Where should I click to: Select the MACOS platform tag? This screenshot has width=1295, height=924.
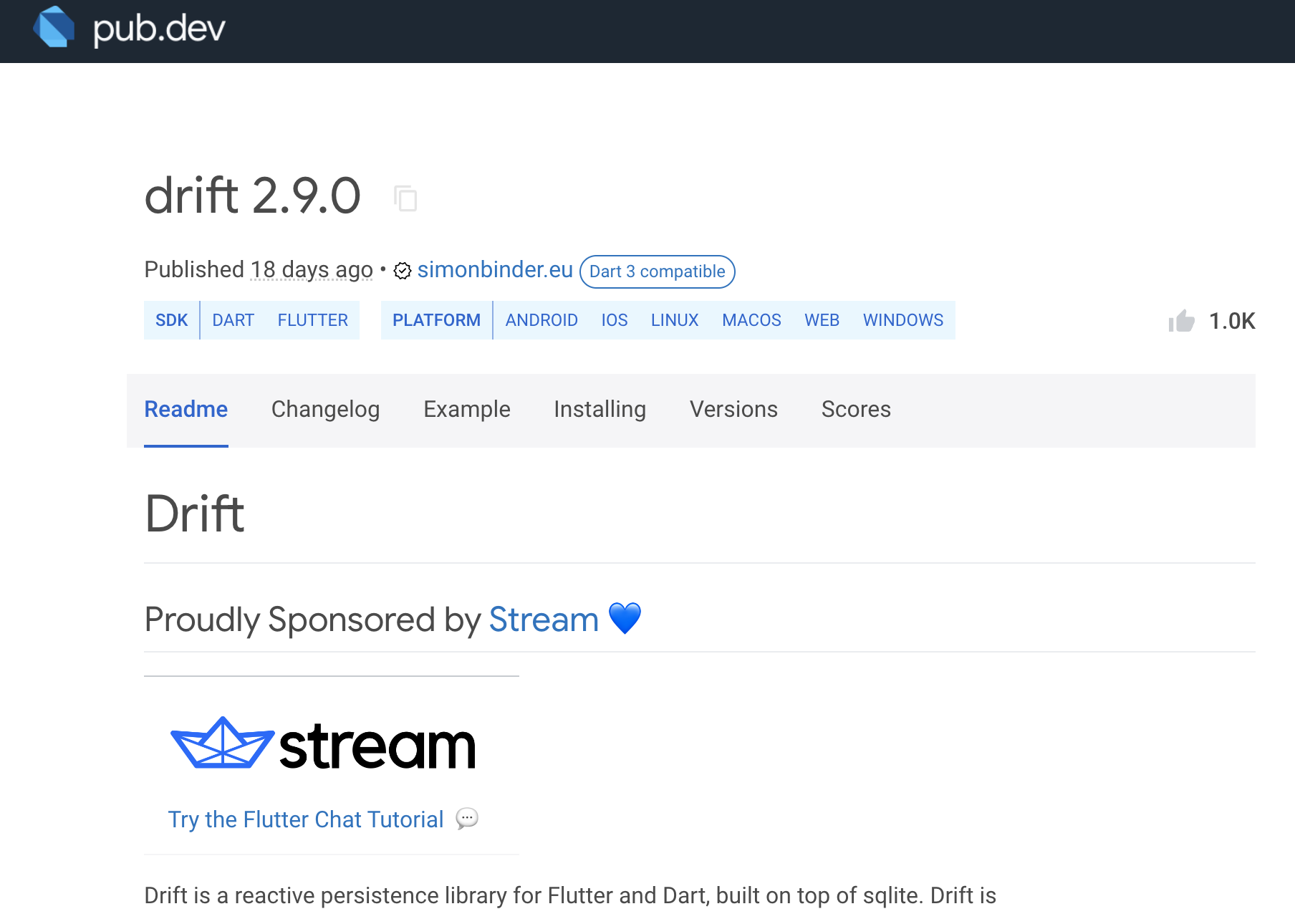tap(751, 320)
